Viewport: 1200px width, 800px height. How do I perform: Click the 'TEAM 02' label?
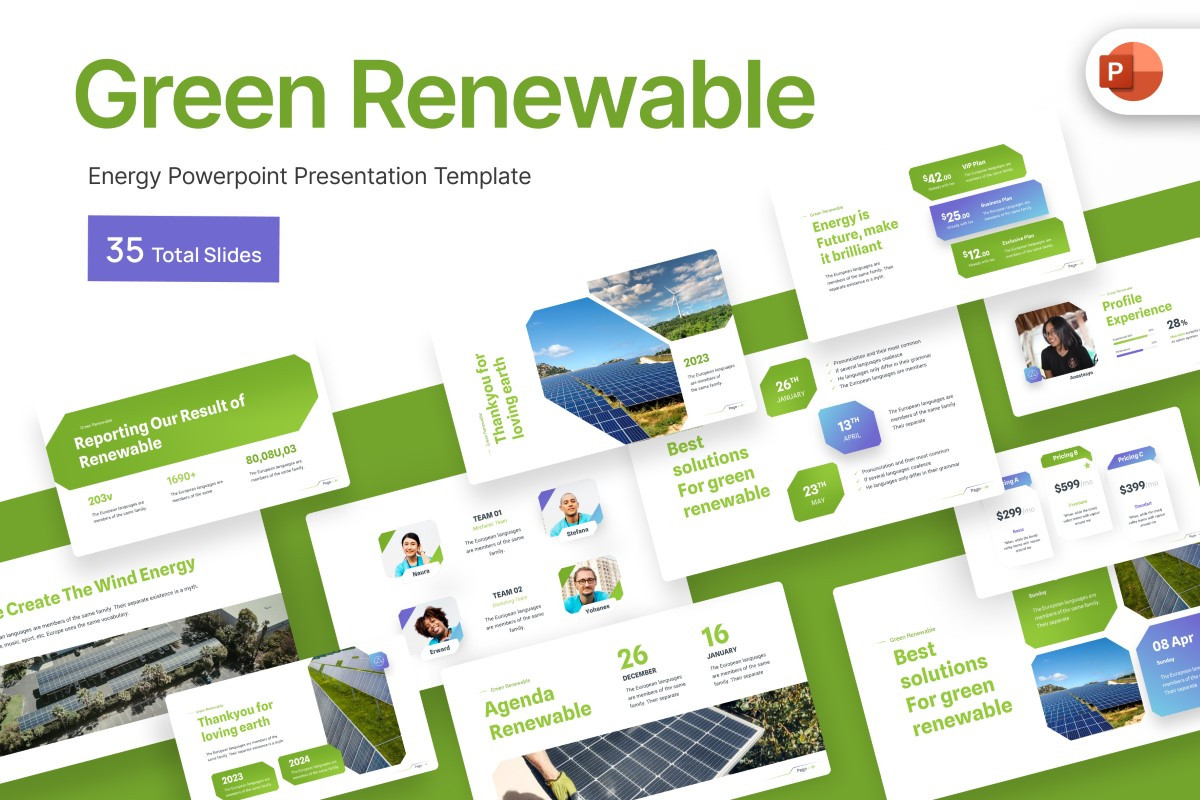(509, 593)
